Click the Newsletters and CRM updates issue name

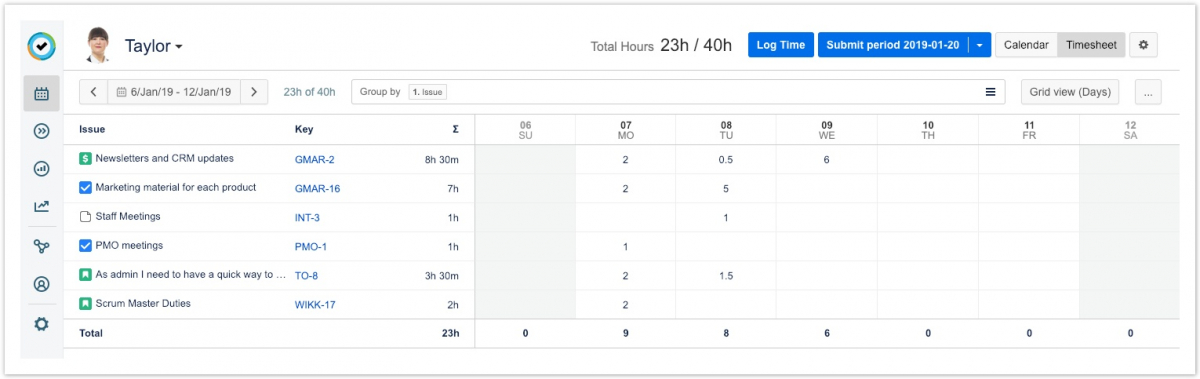(x=165, y=158)
